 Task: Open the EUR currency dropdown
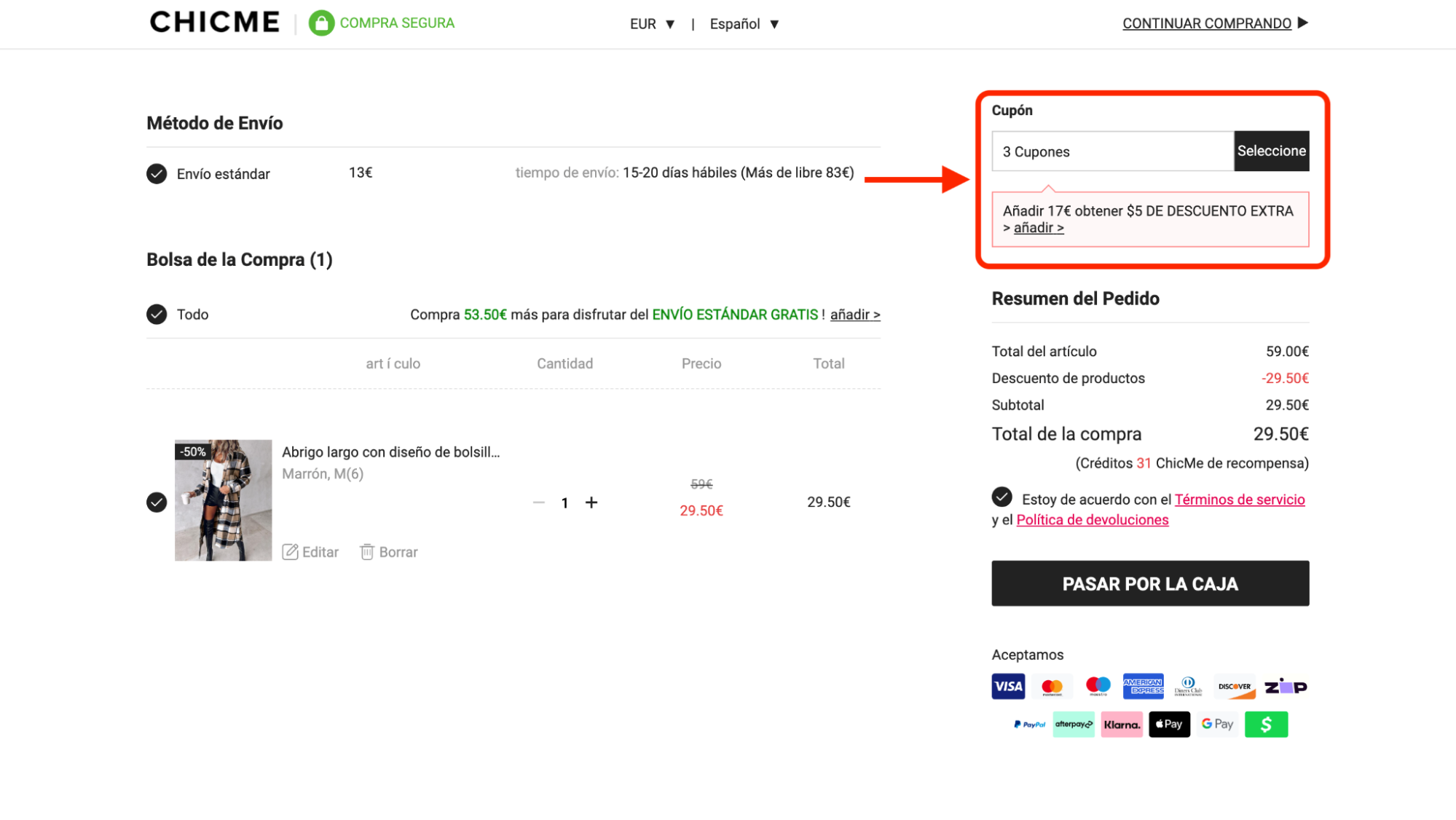tap(653, 24)
